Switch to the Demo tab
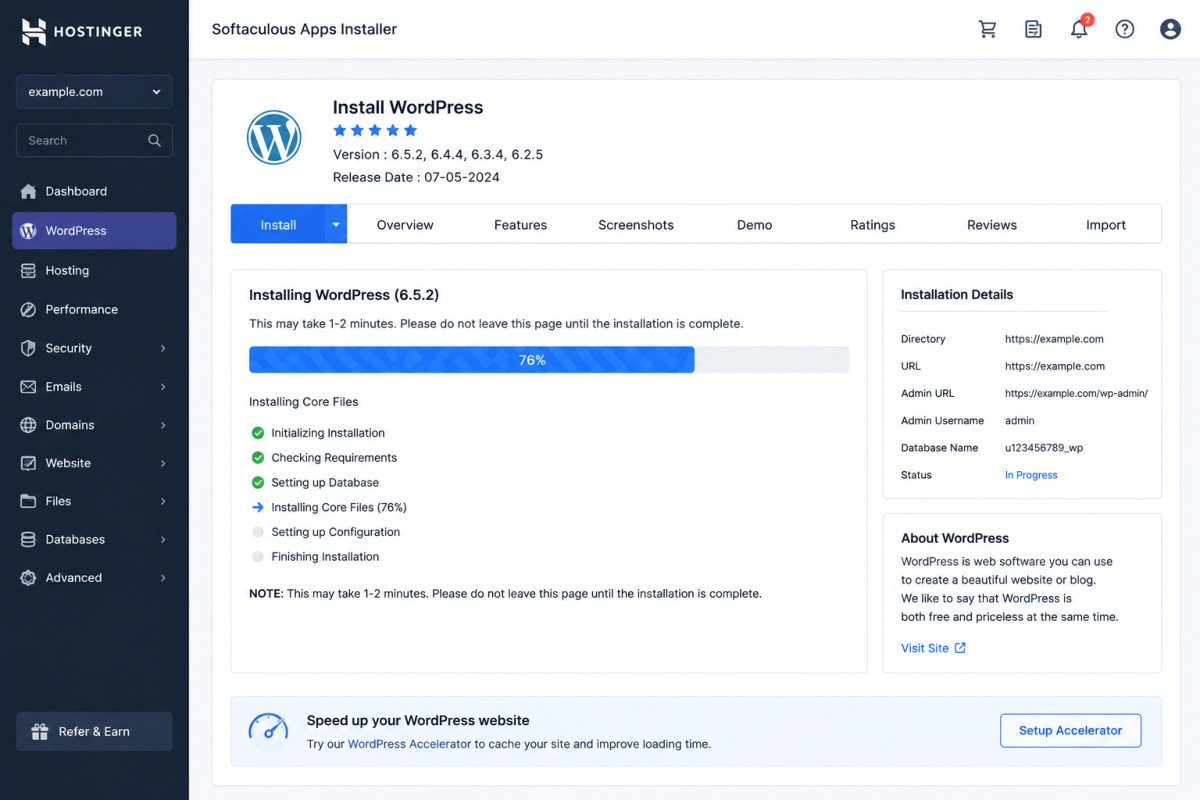 754,225
